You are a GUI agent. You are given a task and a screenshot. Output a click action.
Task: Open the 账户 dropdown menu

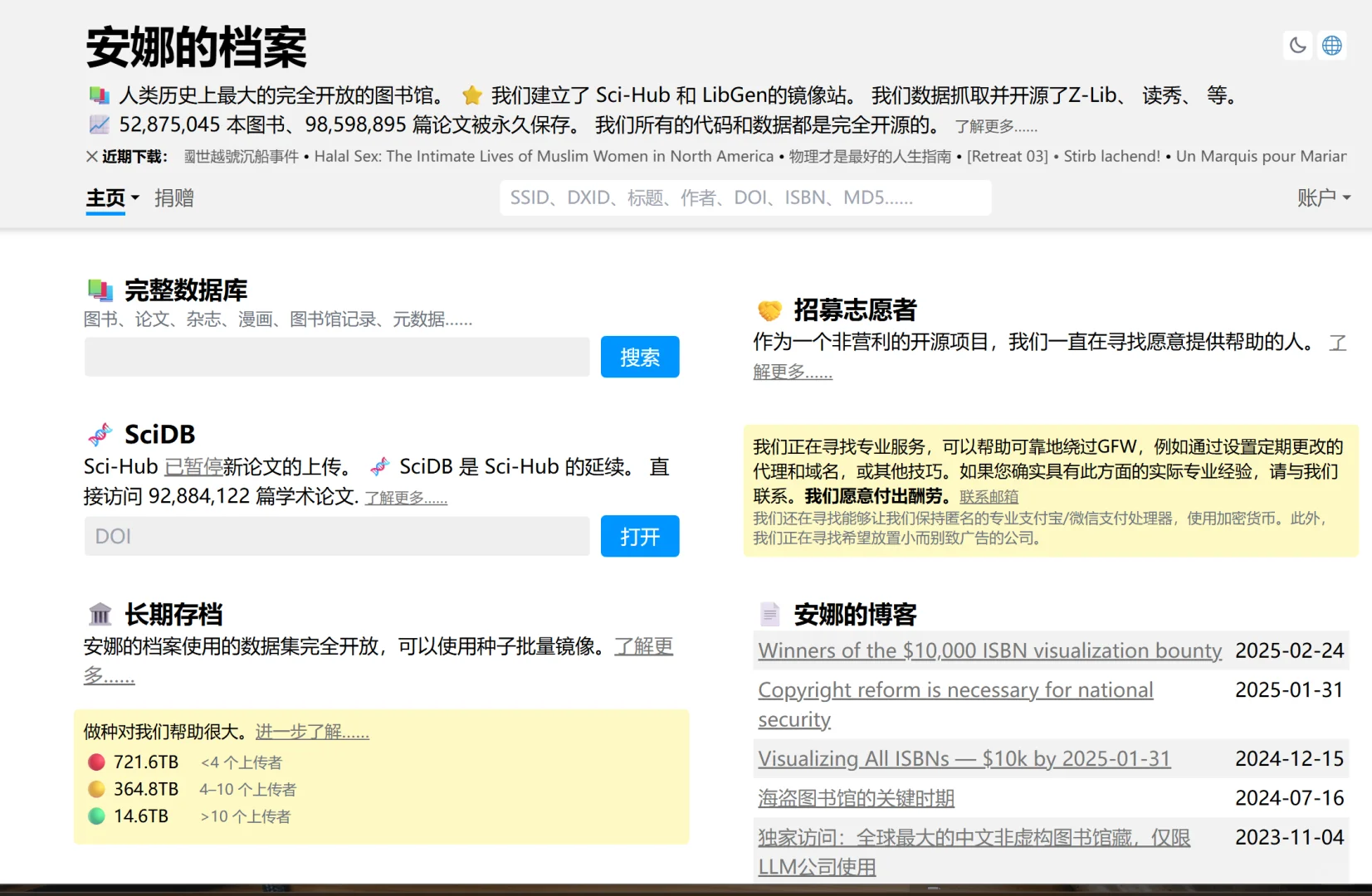coord(1324,197)
